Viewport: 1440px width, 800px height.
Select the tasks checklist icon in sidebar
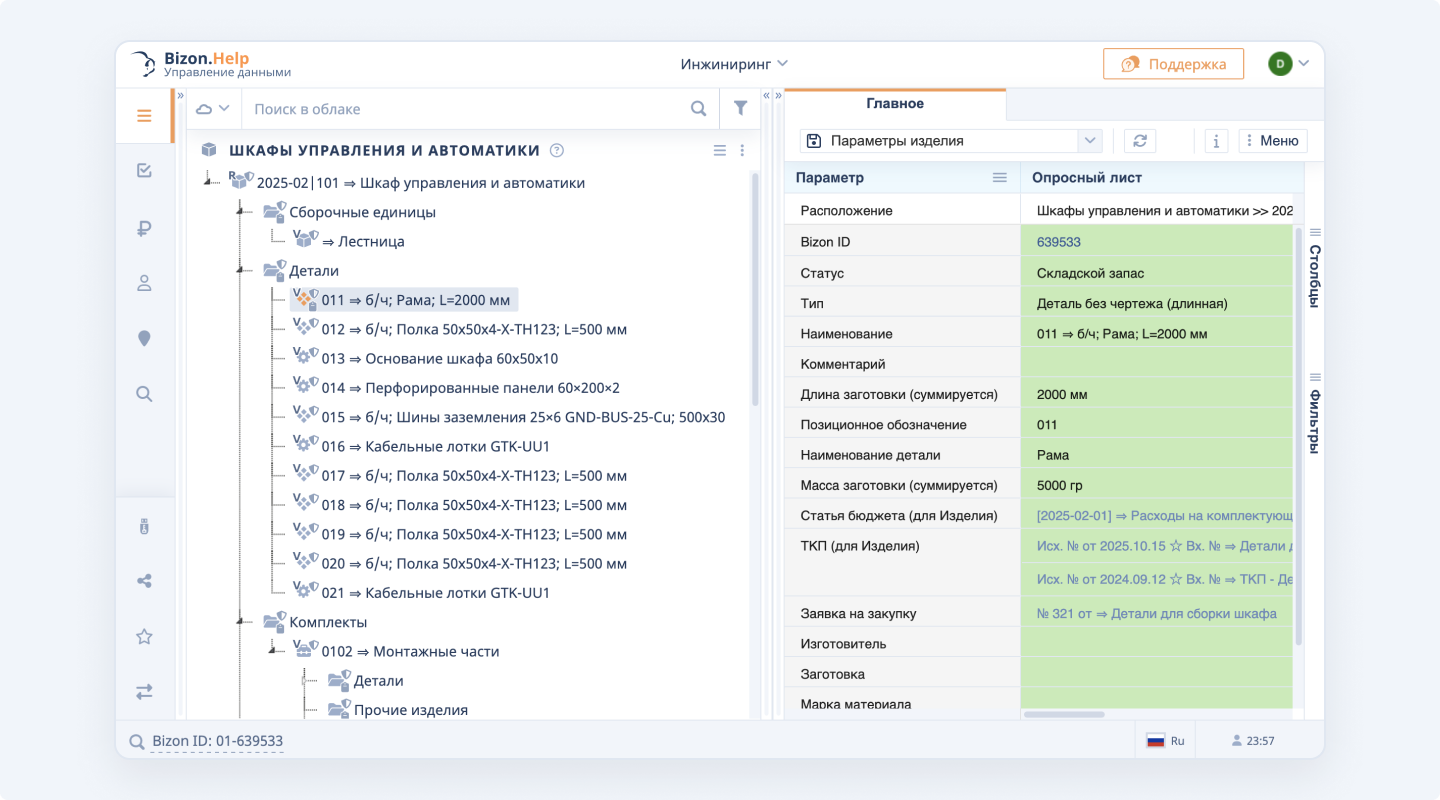[x=144, y=170]
